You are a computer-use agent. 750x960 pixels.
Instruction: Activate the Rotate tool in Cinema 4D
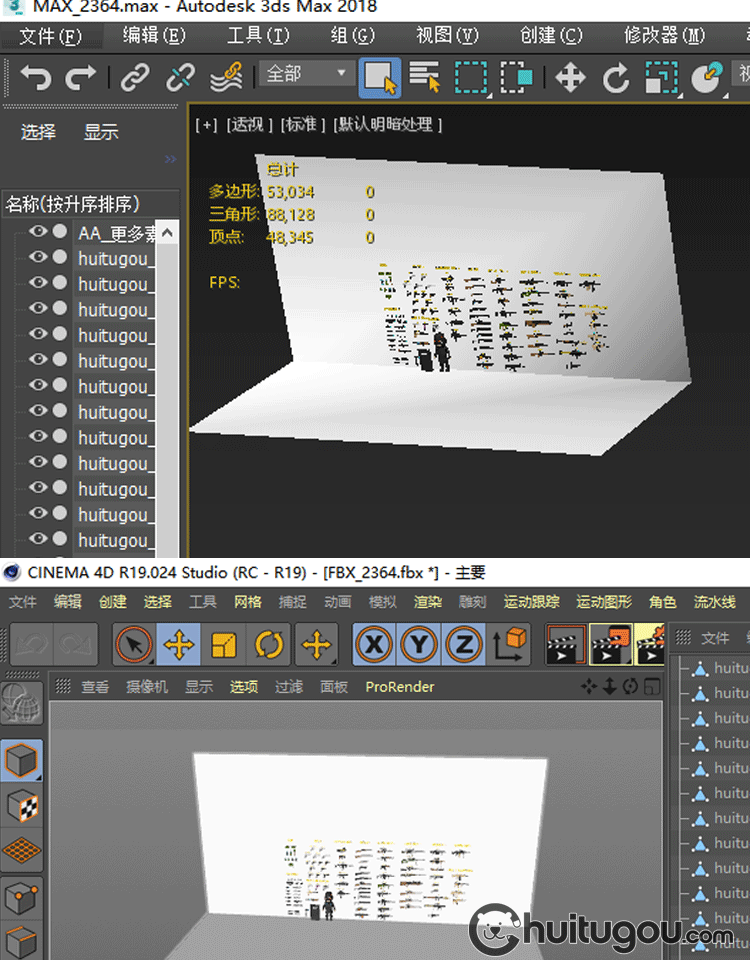click(268, 645)
